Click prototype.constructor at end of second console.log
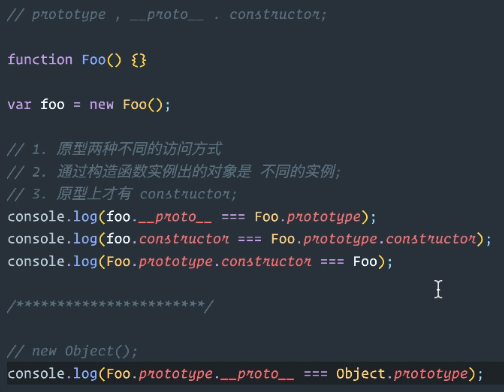Viewport: 504px width, 392px height. [x=390, y=239]
